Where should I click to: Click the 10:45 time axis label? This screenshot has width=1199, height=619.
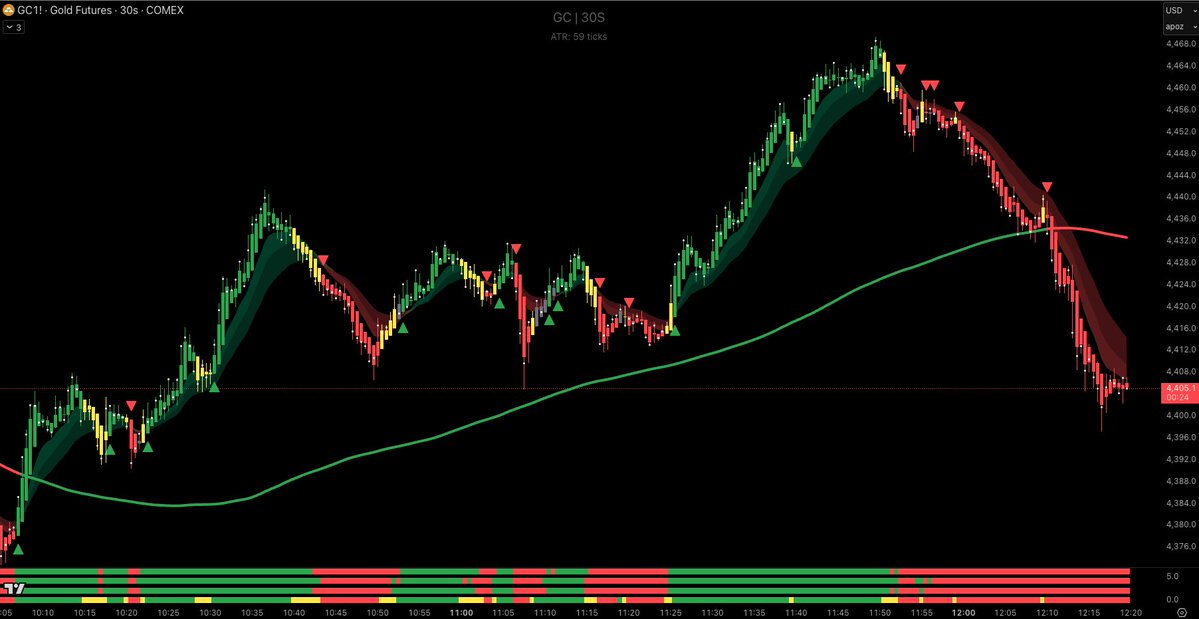point(336,613)
